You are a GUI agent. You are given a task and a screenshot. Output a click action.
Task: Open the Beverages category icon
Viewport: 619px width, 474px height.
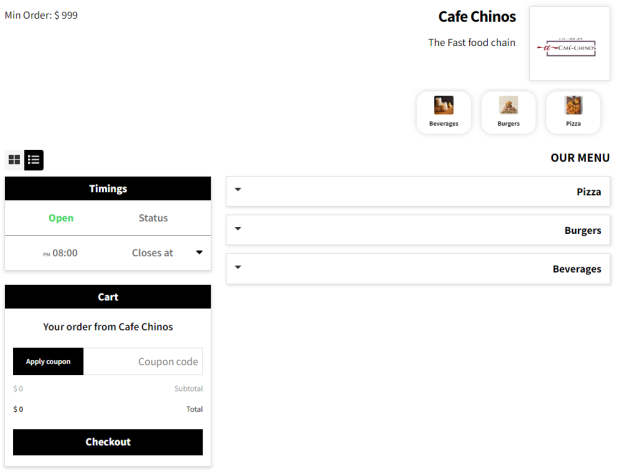coord(443,111)
